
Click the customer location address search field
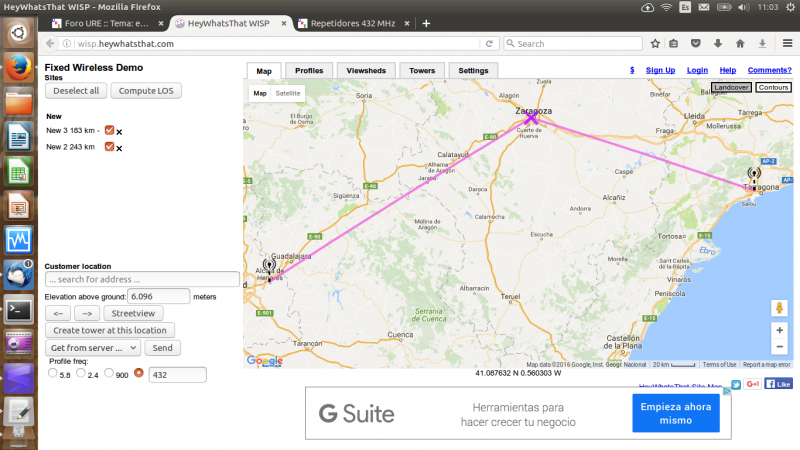[x=141, y=279]
